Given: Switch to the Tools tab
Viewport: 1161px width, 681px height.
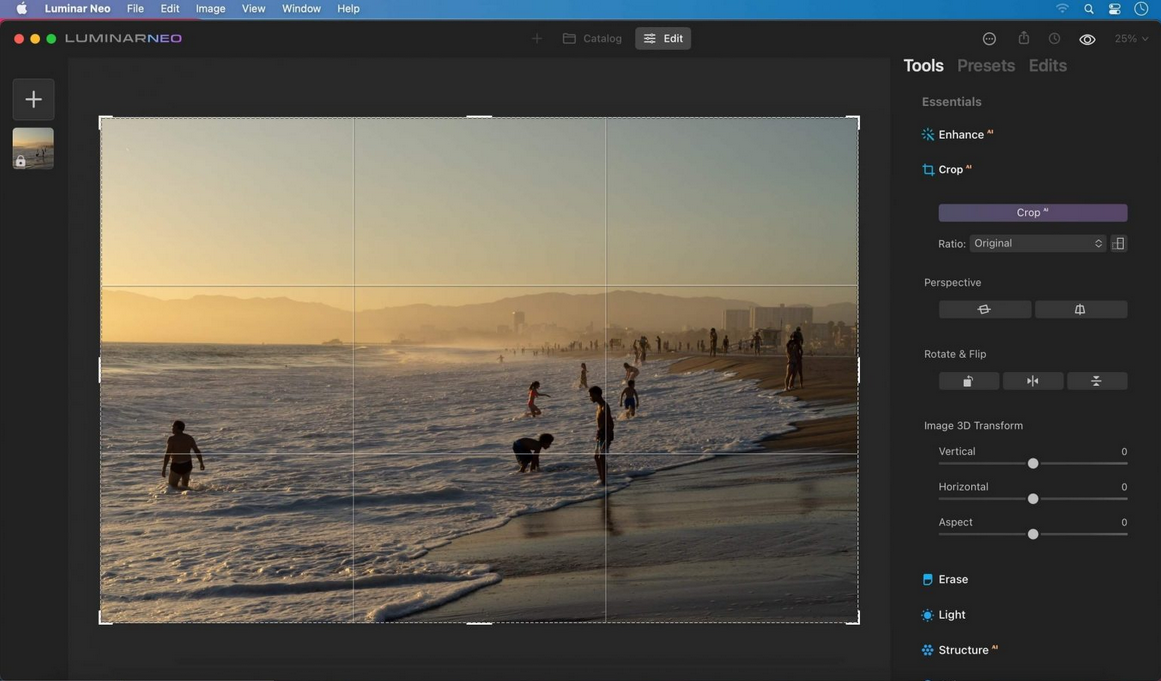Looking at the screenshot, I should click(x=923, y=66).
